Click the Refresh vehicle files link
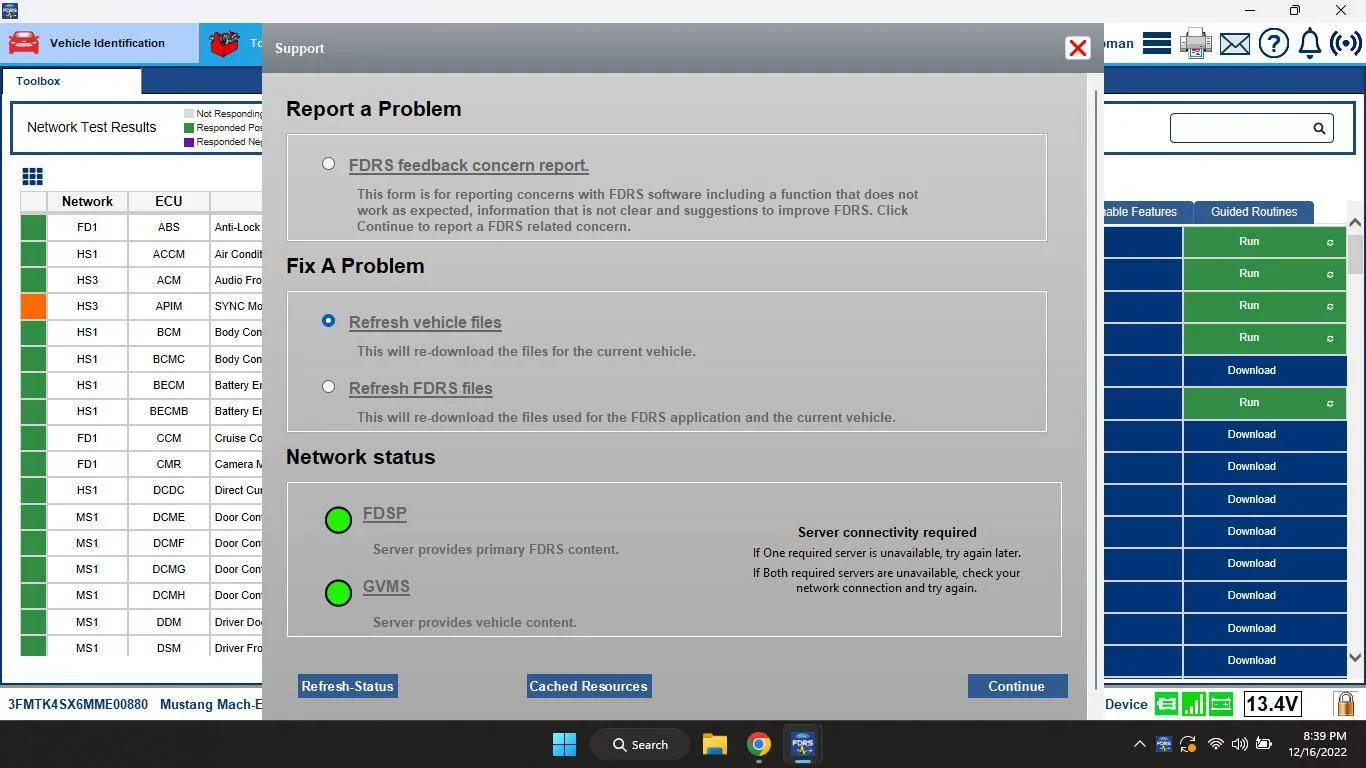This screenshot has height=768, width=1366. (x=425, y=322)
